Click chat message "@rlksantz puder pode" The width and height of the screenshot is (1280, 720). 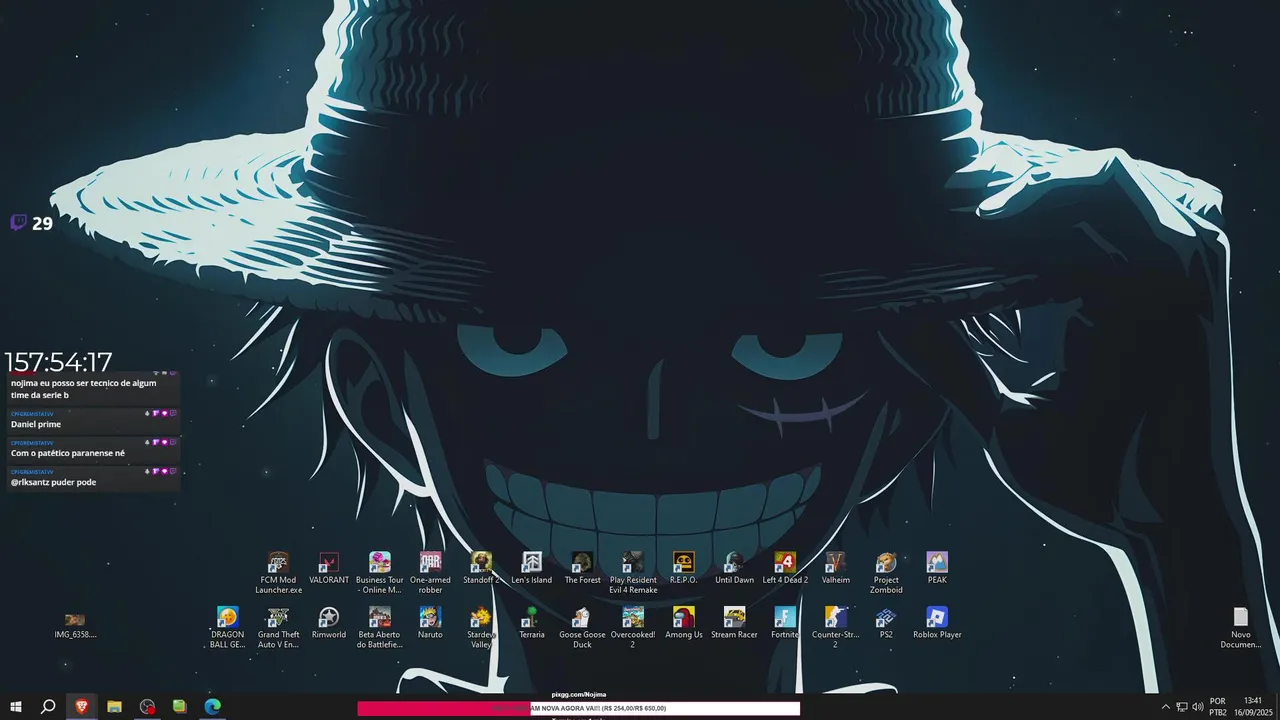coord(53,482)
